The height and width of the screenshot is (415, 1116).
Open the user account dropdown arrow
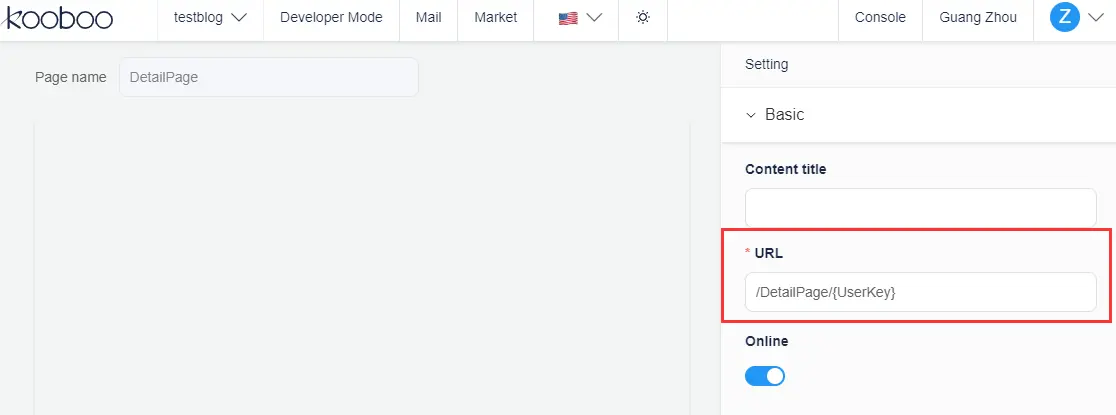tap(1094, 17)
